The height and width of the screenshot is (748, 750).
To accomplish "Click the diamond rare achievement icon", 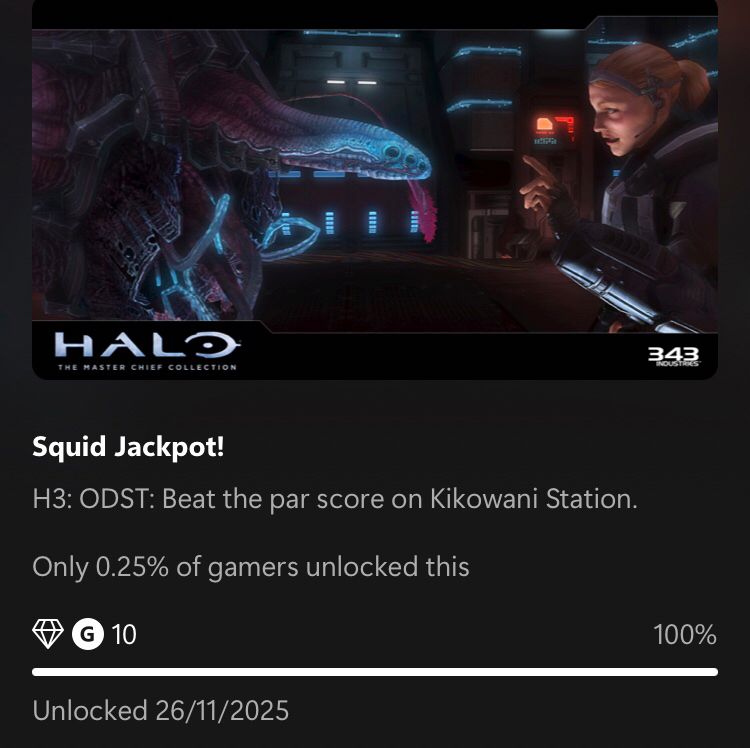I will [x=48, y=634].
